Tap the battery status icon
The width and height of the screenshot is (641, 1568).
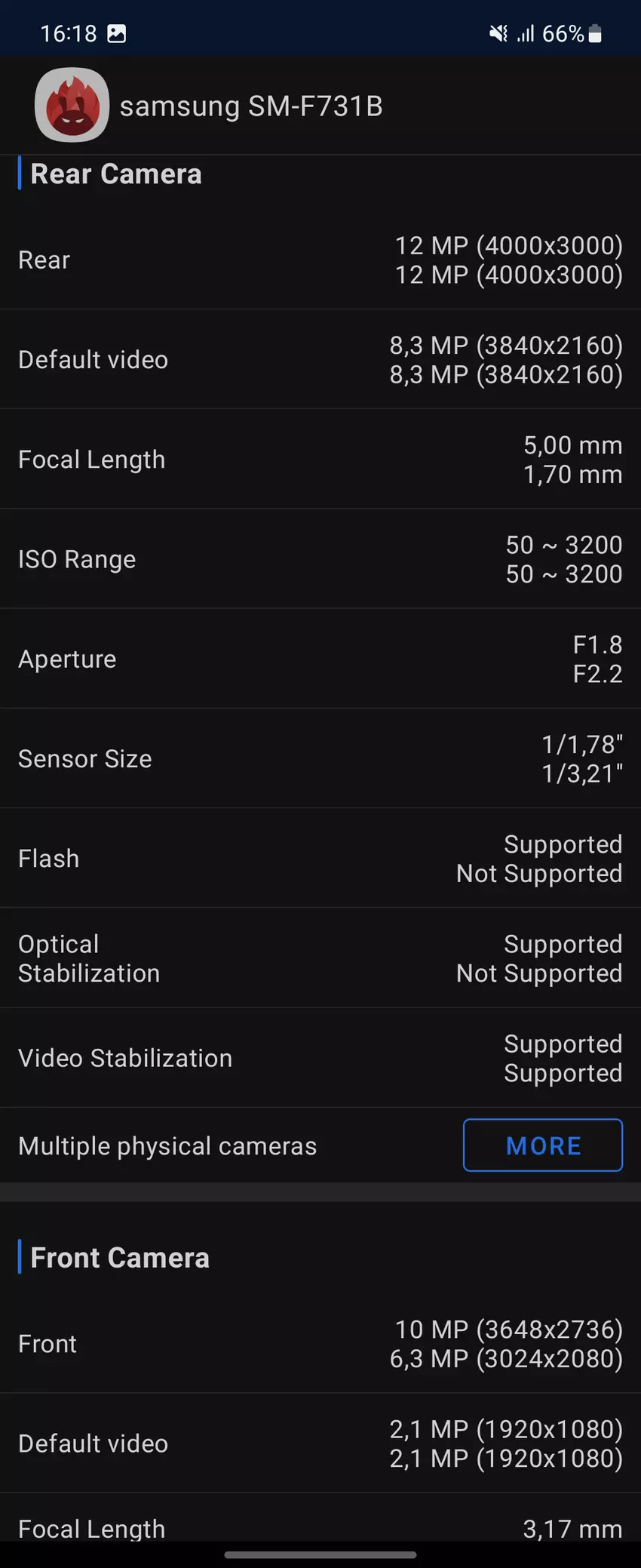tap(595, 33)
